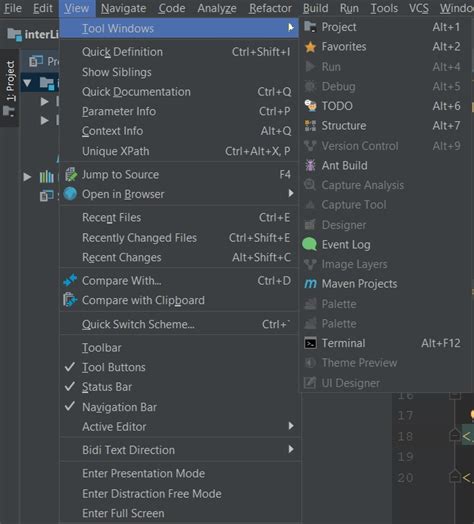Open the VCS menu
Screen dimensions: 474x524
[x=419, y=8]
